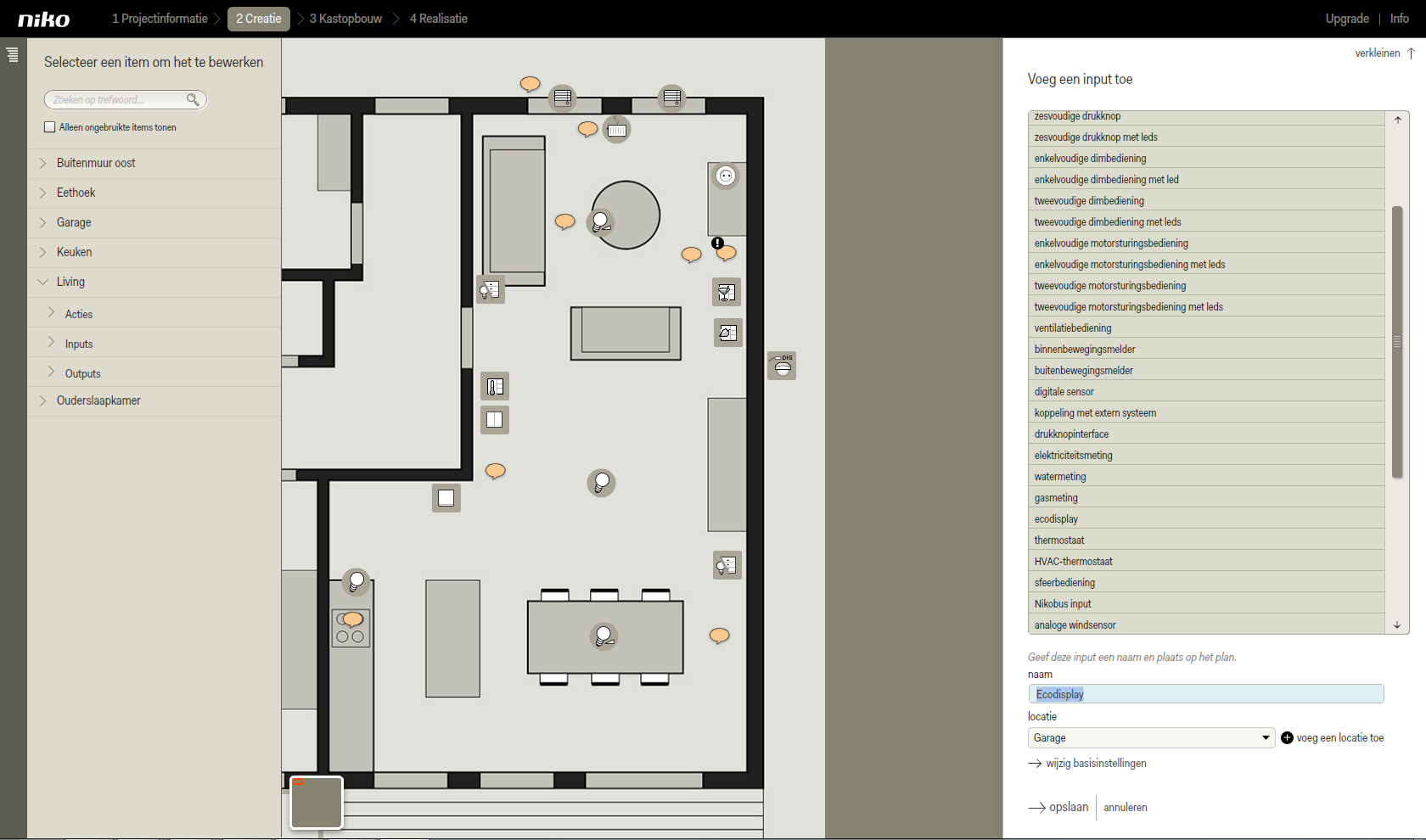
Task: Click the down arrow of the input list
Action: (1397, 625)
